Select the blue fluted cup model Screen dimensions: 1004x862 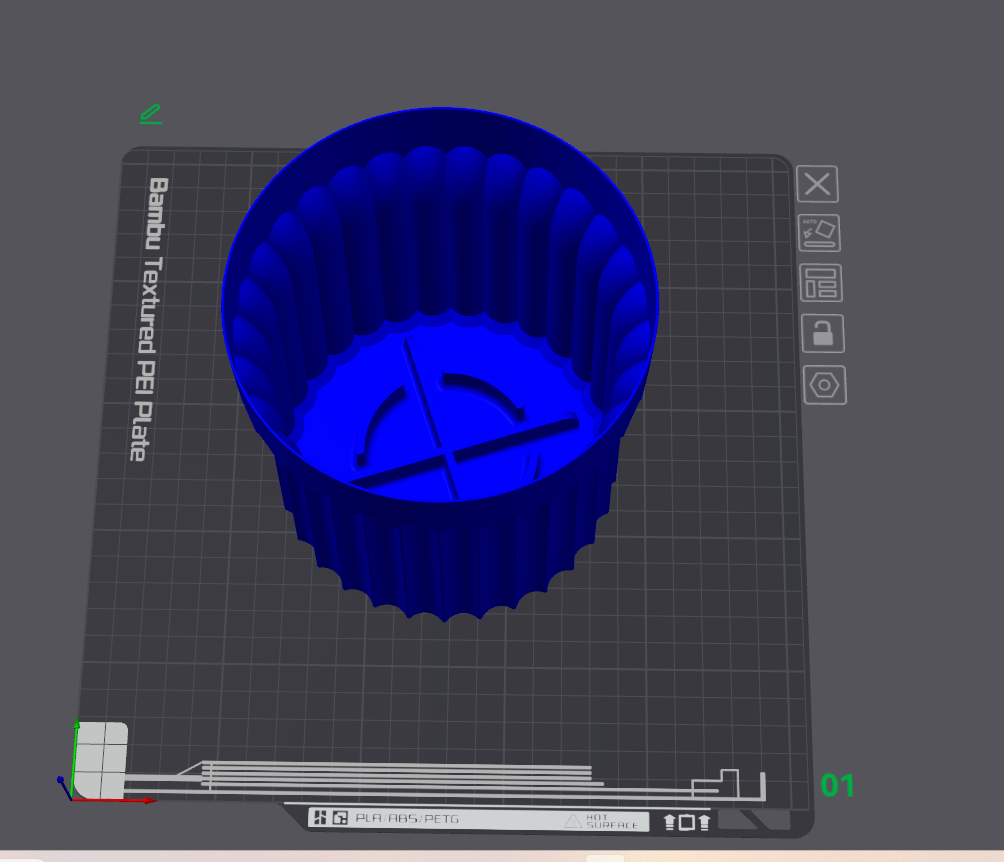pos(441,364)
